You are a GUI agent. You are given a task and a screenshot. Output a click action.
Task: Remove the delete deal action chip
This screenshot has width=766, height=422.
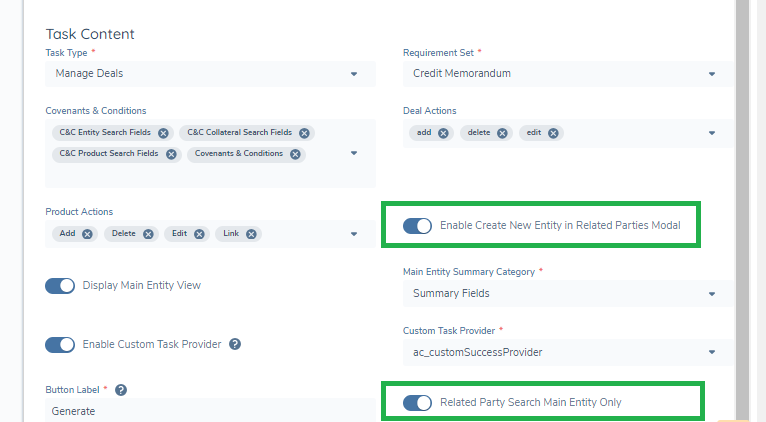[x=502, y=133]
